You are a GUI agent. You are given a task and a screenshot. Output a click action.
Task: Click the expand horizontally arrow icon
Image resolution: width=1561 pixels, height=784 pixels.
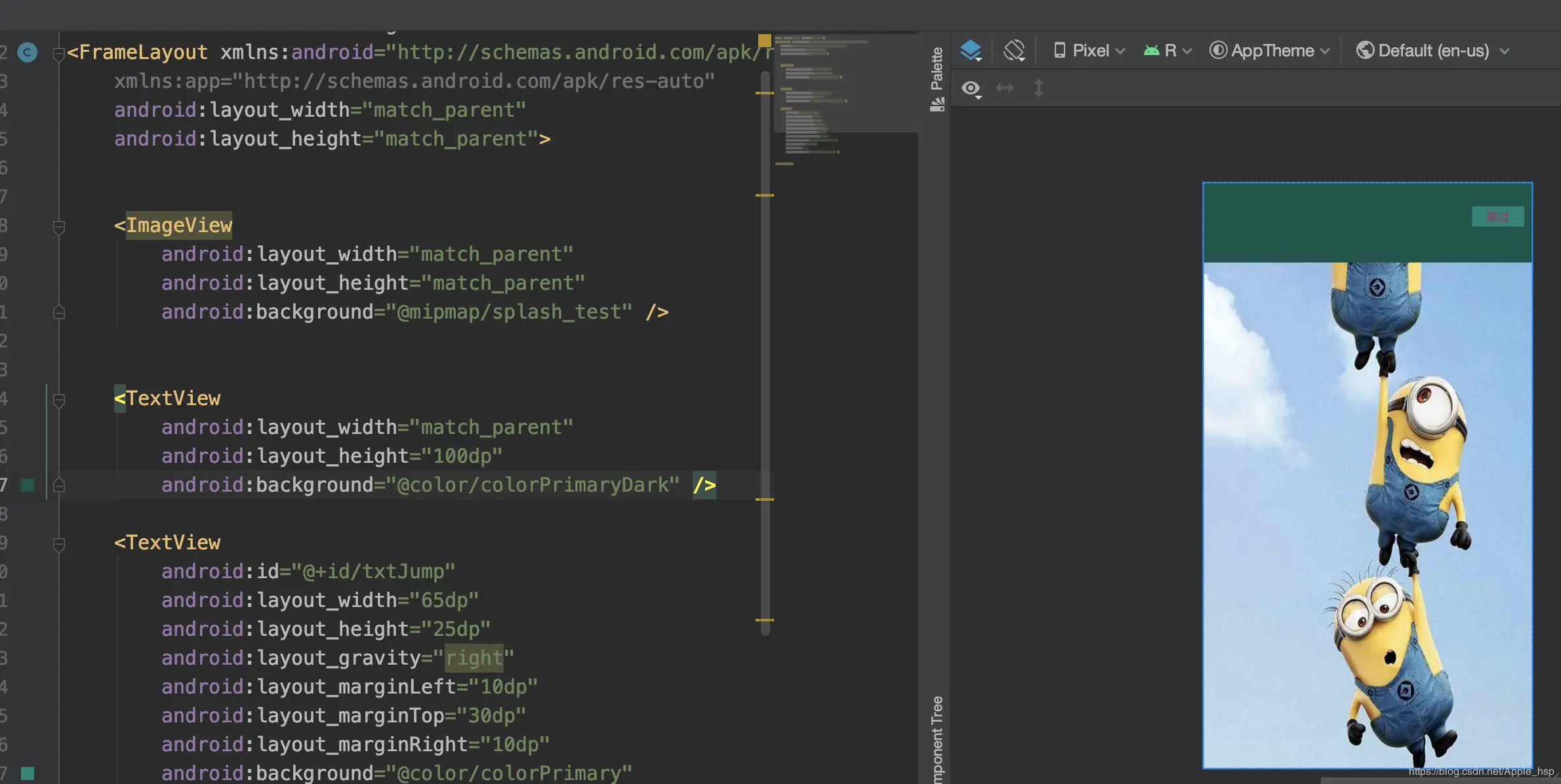pos(1005,88)
